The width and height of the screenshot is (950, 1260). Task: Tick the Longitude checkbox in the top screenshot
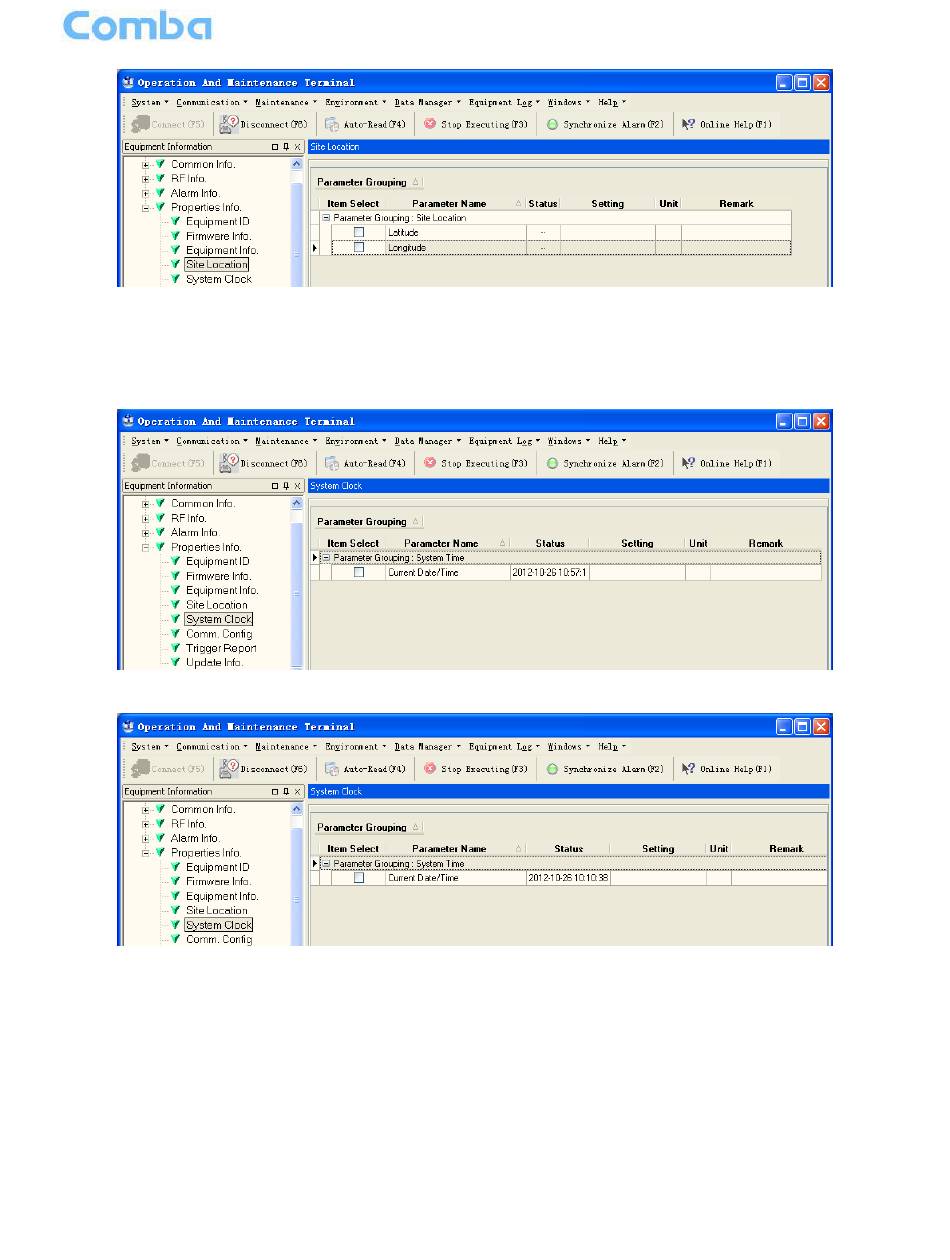[x=359, y=247]
